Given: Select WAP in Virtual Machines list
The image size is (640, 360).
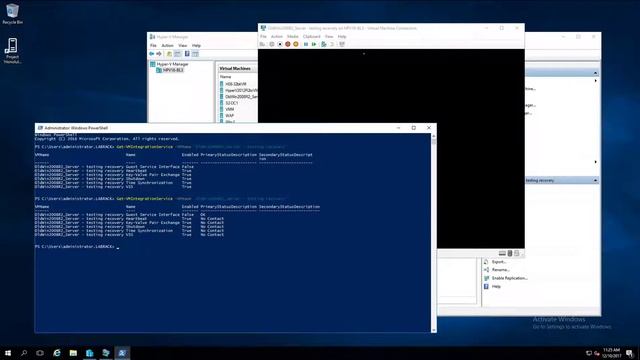Looking at the screenshot, I should tap(230, 116).
